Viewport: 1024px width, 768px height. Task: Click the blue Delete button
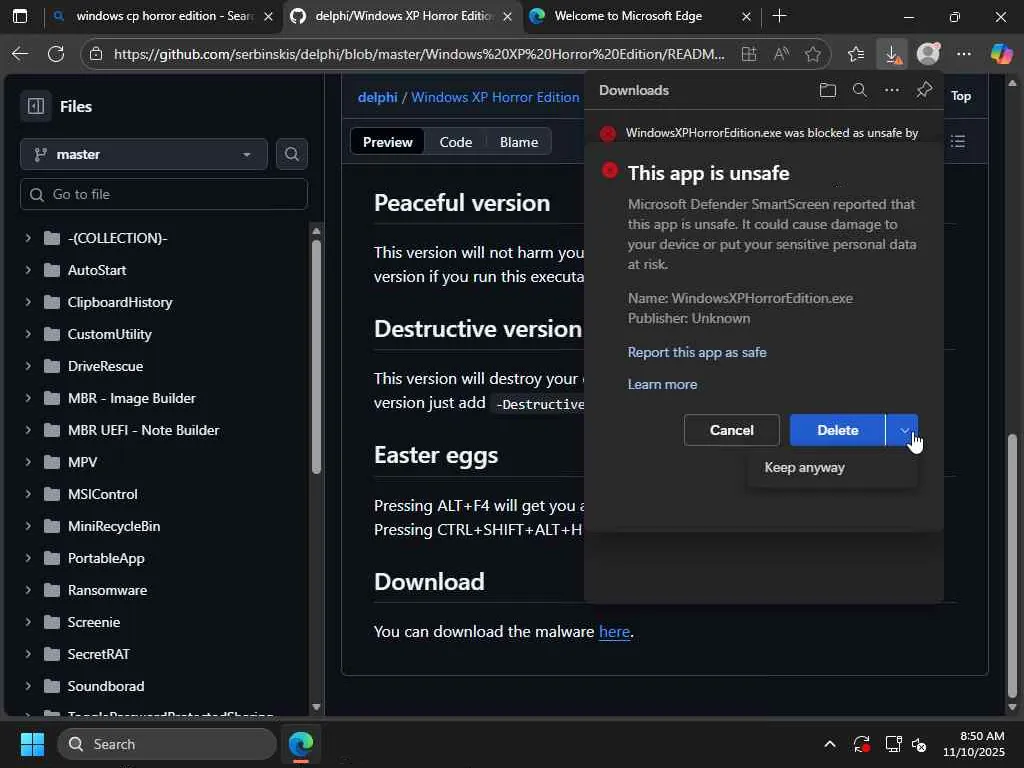tap(837, 430)
